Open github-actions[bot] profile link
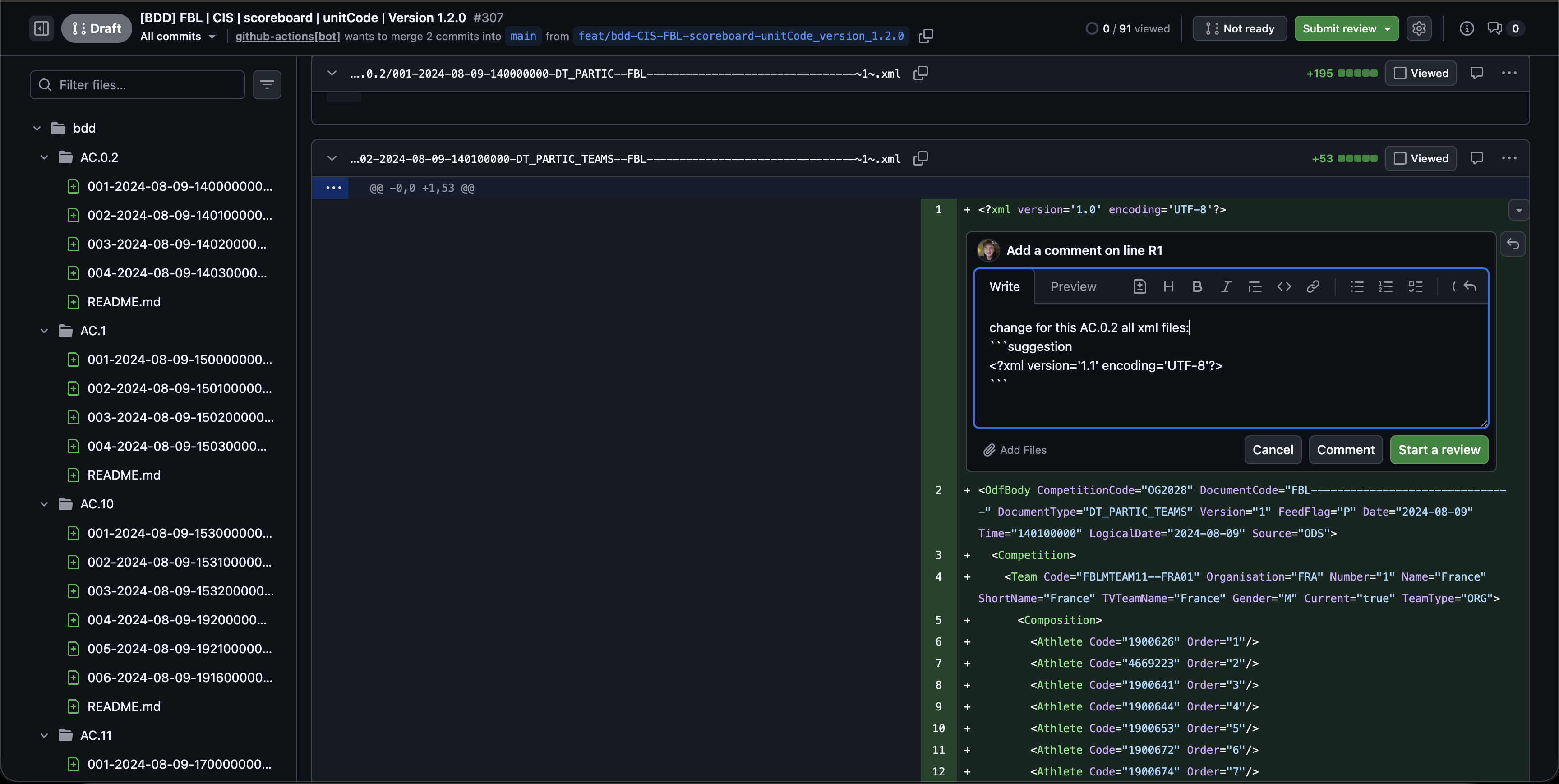Screen dimensions: 1559x784 click(x=287, y=37)
